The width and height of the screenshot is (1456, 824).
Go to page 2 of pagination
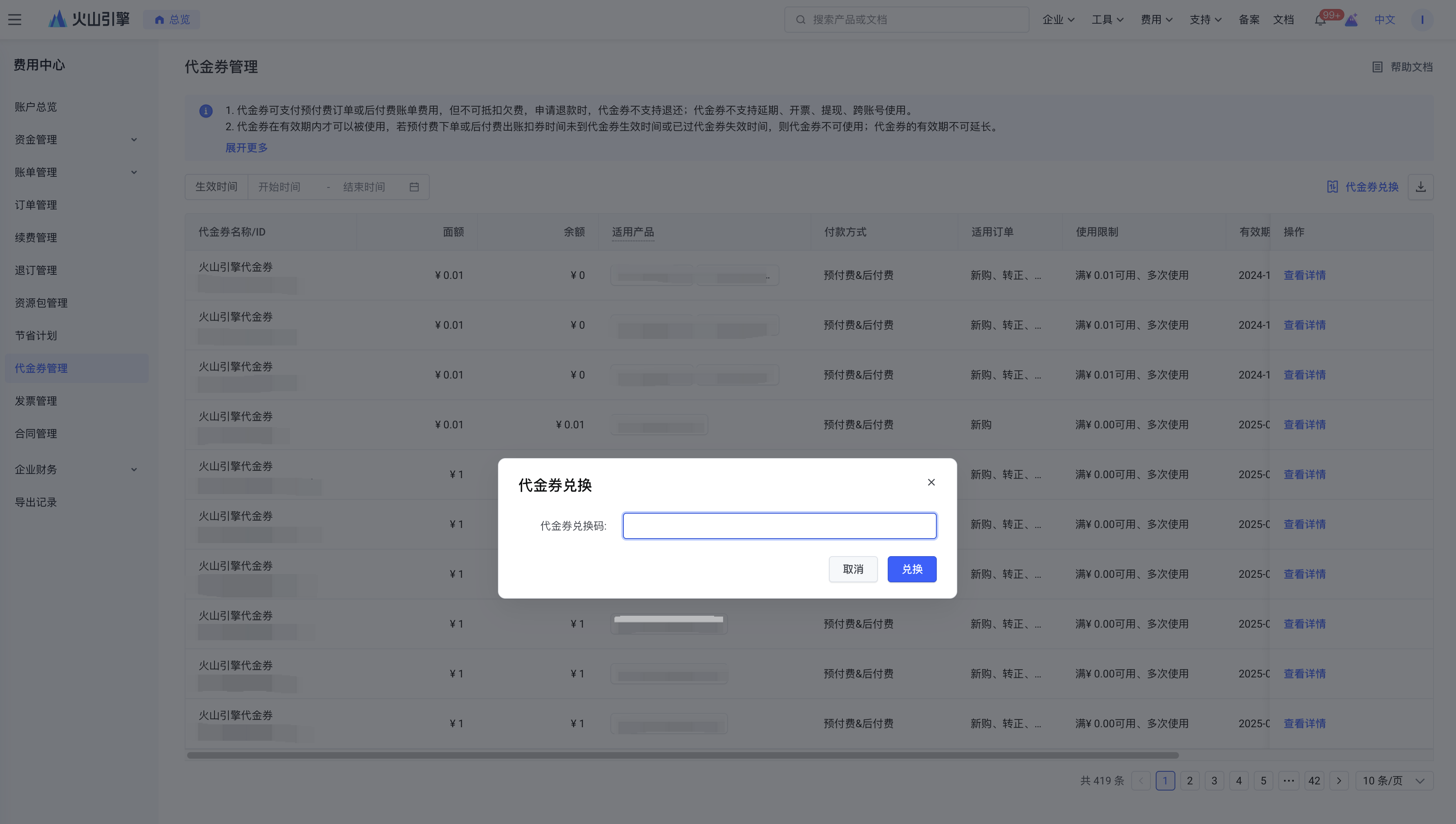[x=1189, y=780]
